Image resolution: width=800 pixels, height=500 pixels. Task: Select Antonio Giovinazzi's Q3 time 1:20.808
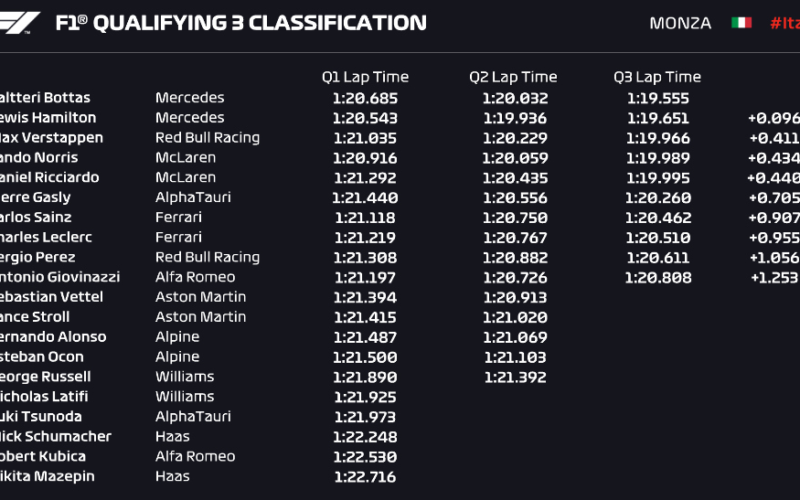point(658,278)
